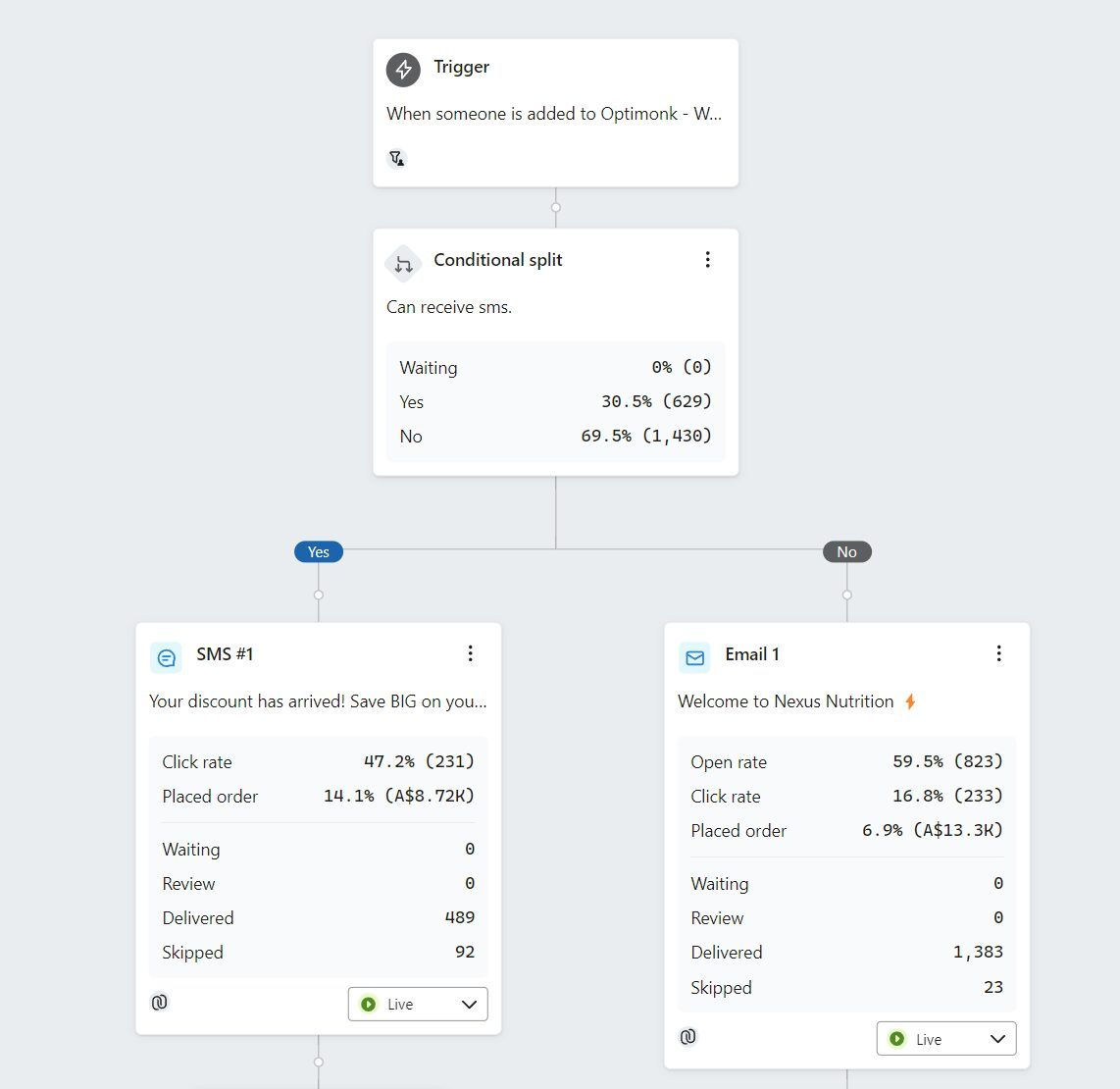
Task: Click the Email 1 envelope icon
Action: coord(694,657)
